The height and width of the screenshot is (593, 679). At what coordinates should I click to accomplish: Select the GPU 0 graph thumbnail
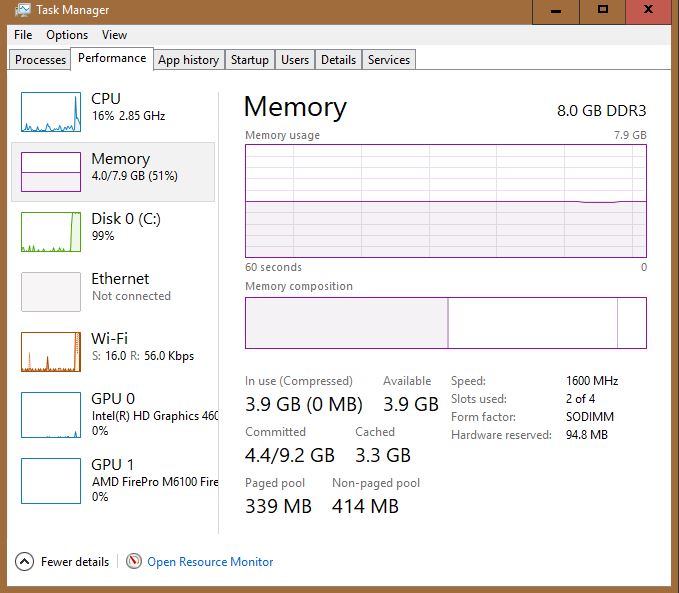click(x=51, y=415)
